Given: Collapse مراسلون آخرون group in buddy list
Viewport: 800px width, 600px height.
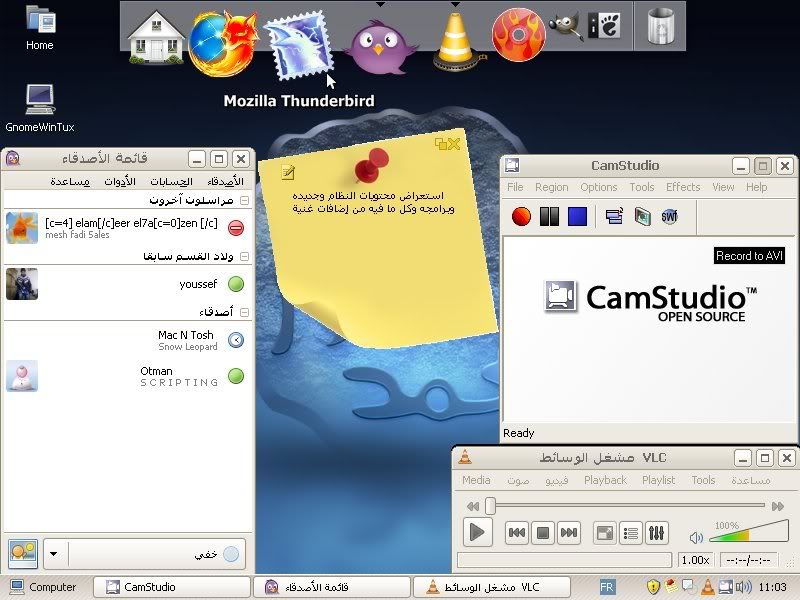Looking at the screenshot, I should pos(245,201).
